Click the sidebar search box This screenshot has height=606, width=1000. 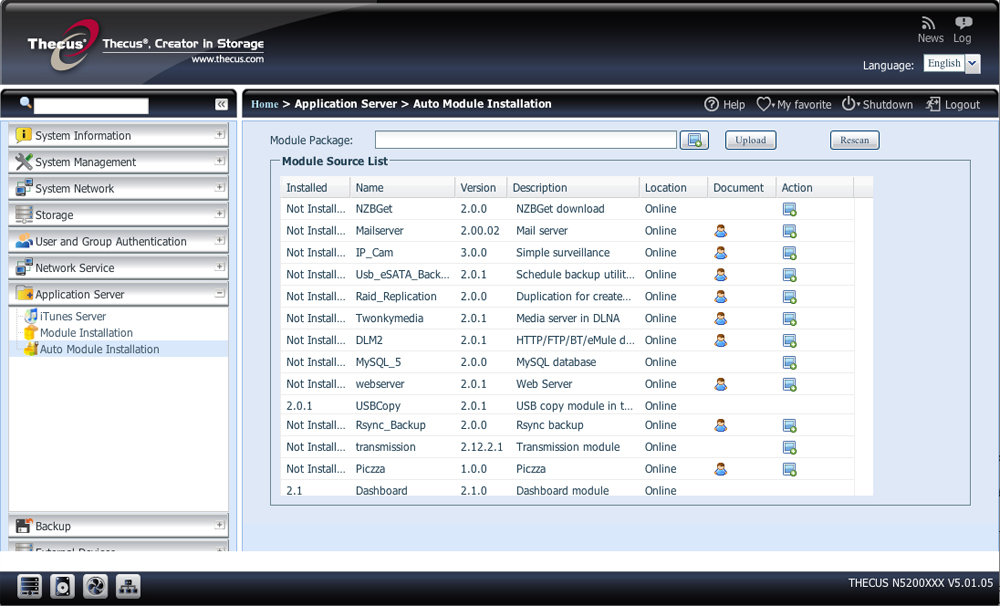pos(91,105)
